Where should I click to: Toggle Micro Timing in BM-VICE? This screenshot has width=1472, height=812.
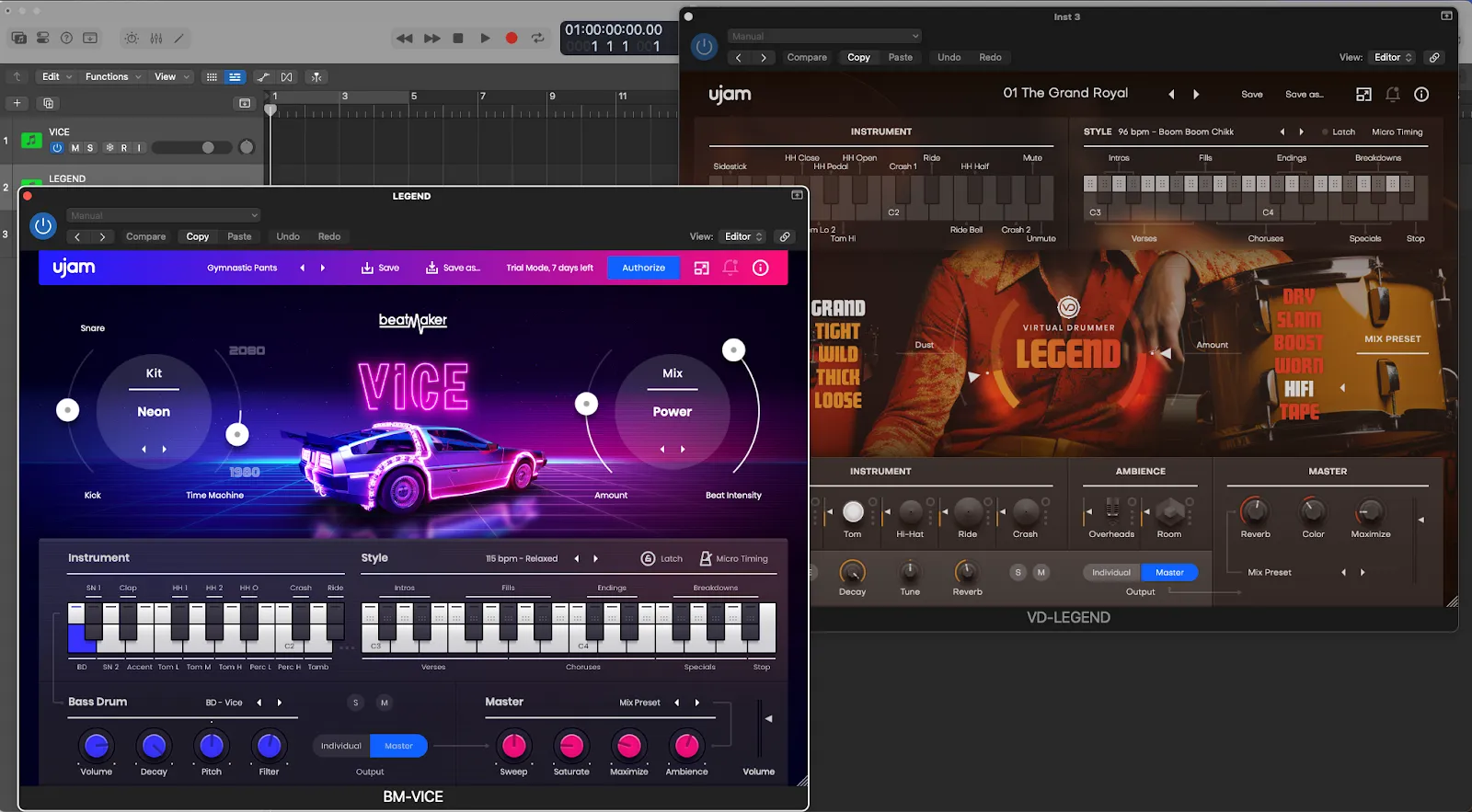(733, 558)
